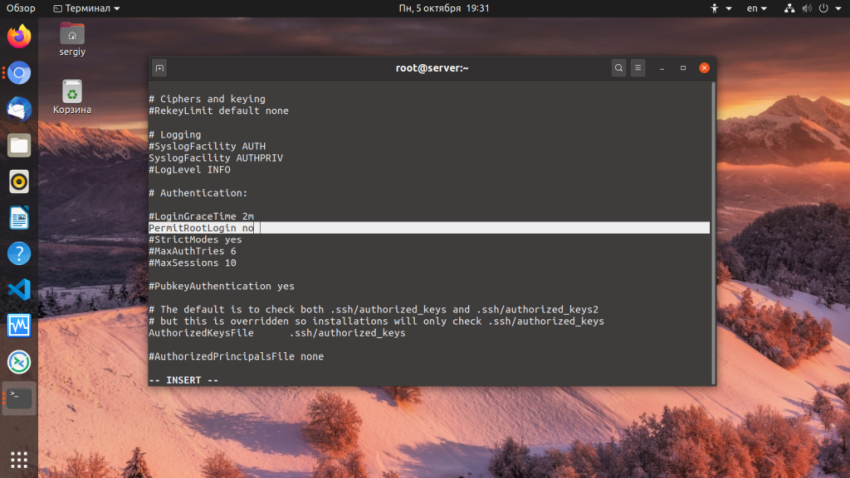Click the #MaxAuthTries 6 line

pos(192,251)
